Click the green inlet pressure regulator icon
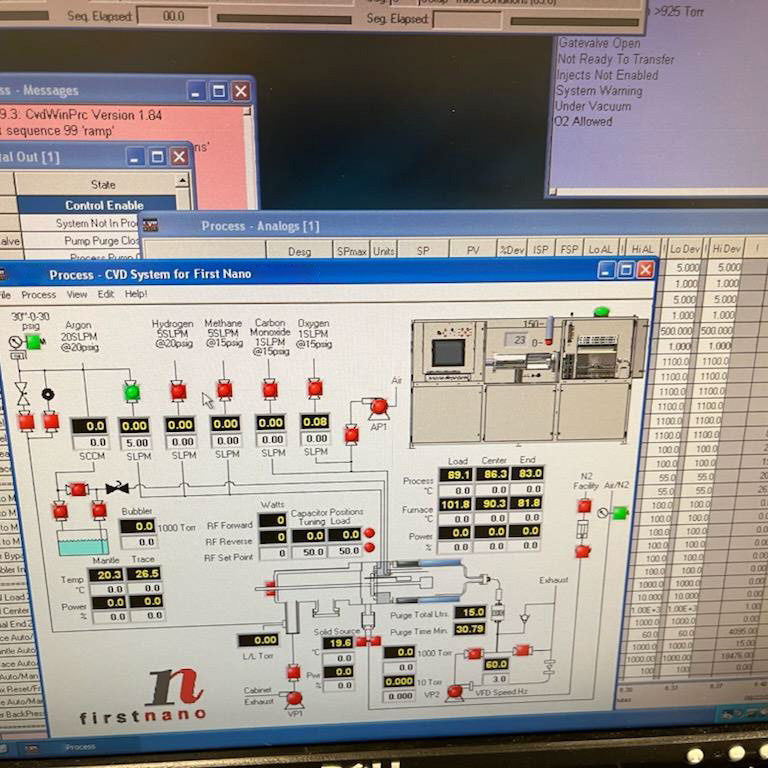 32,341
